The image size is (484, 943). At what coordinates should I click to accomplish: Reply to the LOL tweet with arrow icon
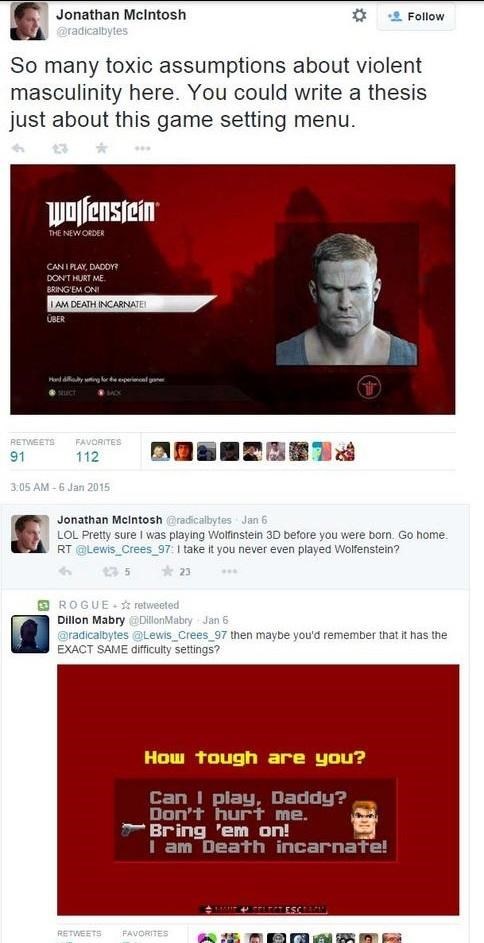point(66,572)
